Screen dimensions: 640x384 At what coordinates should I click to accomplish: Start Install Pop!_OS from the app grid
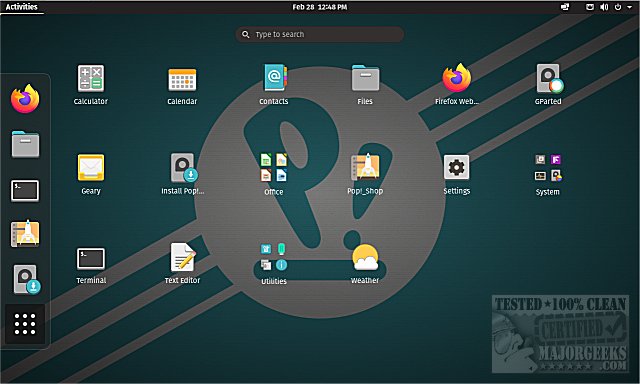click(x=184, y=167)
